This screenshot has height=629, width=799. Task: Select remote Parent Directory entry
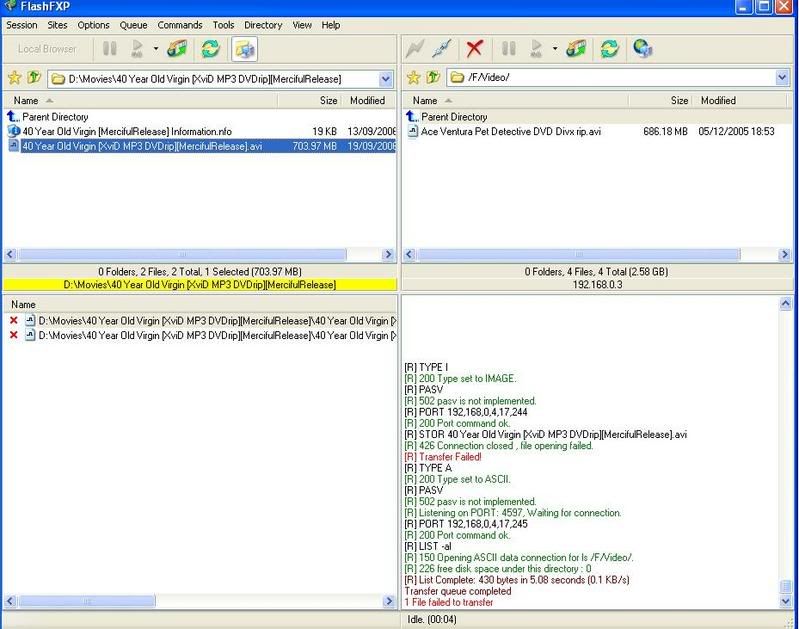pyautogui.click(x=596, y=117)
